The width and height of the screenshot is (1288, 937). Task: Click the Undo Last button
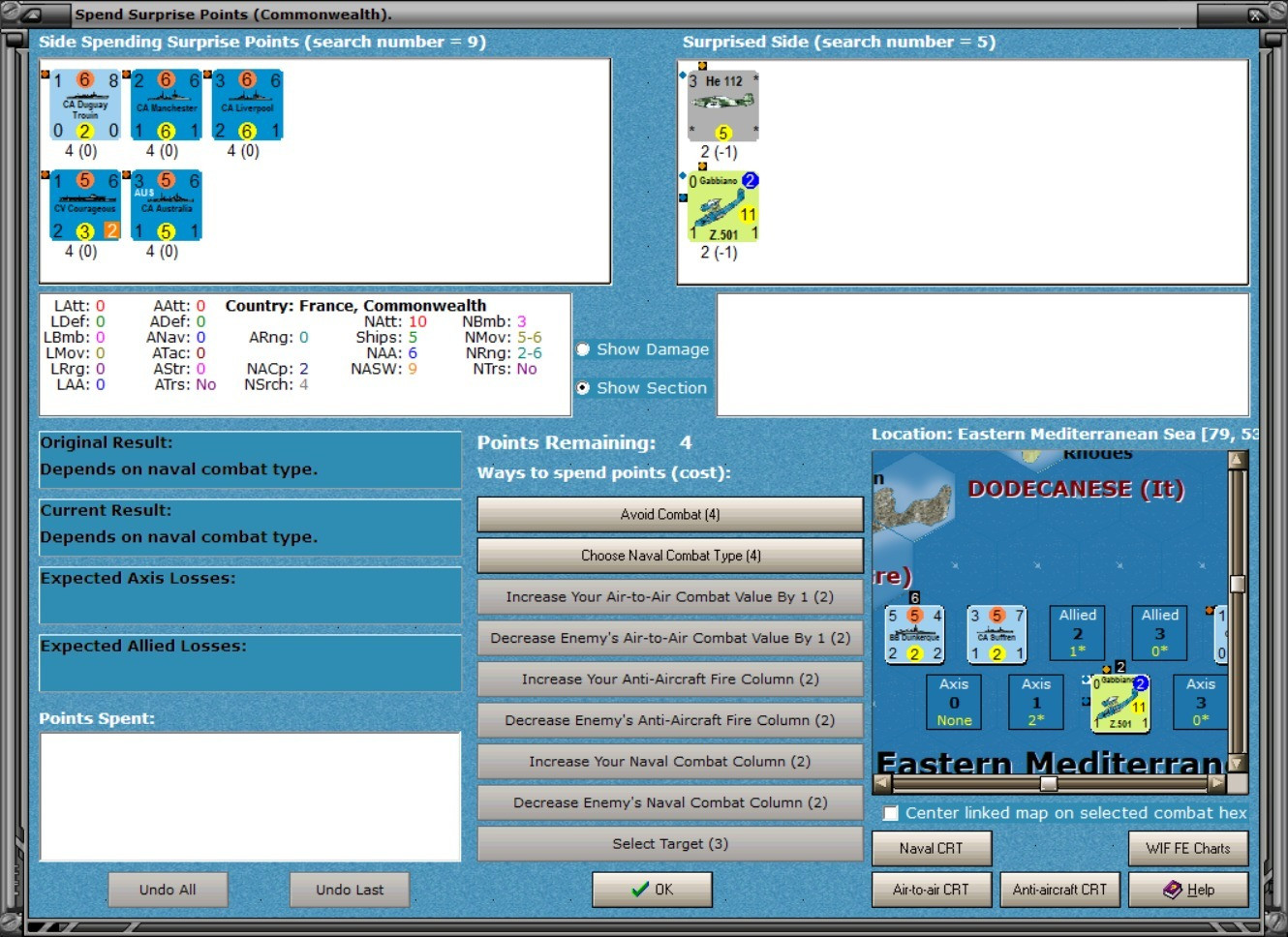(x=350, y=890)
